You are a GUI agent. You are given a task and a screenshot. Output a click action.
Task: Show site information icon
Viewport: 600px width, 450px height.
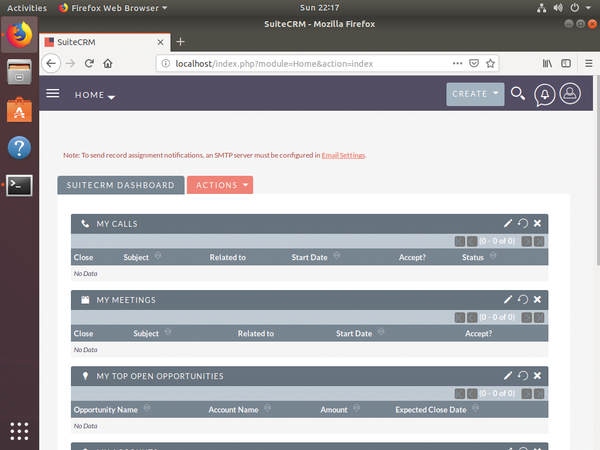(166, 64)
